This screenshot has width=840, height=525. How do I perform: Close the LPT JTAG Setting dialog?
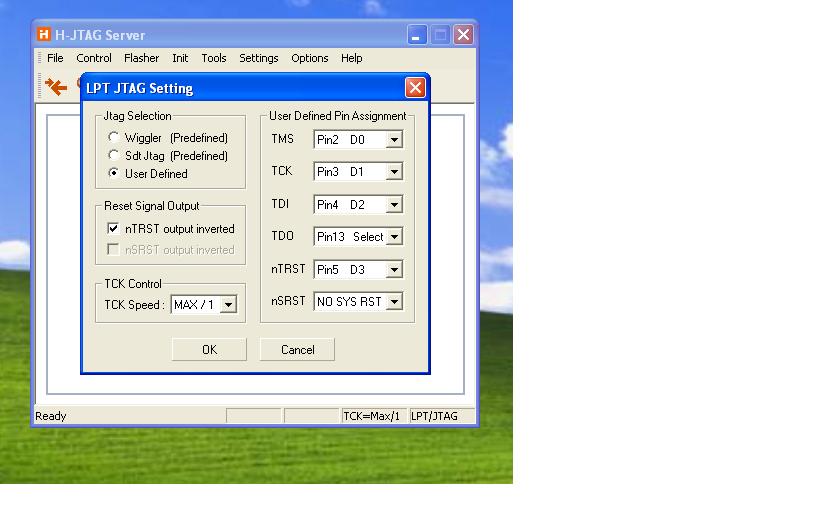point(415,87)
